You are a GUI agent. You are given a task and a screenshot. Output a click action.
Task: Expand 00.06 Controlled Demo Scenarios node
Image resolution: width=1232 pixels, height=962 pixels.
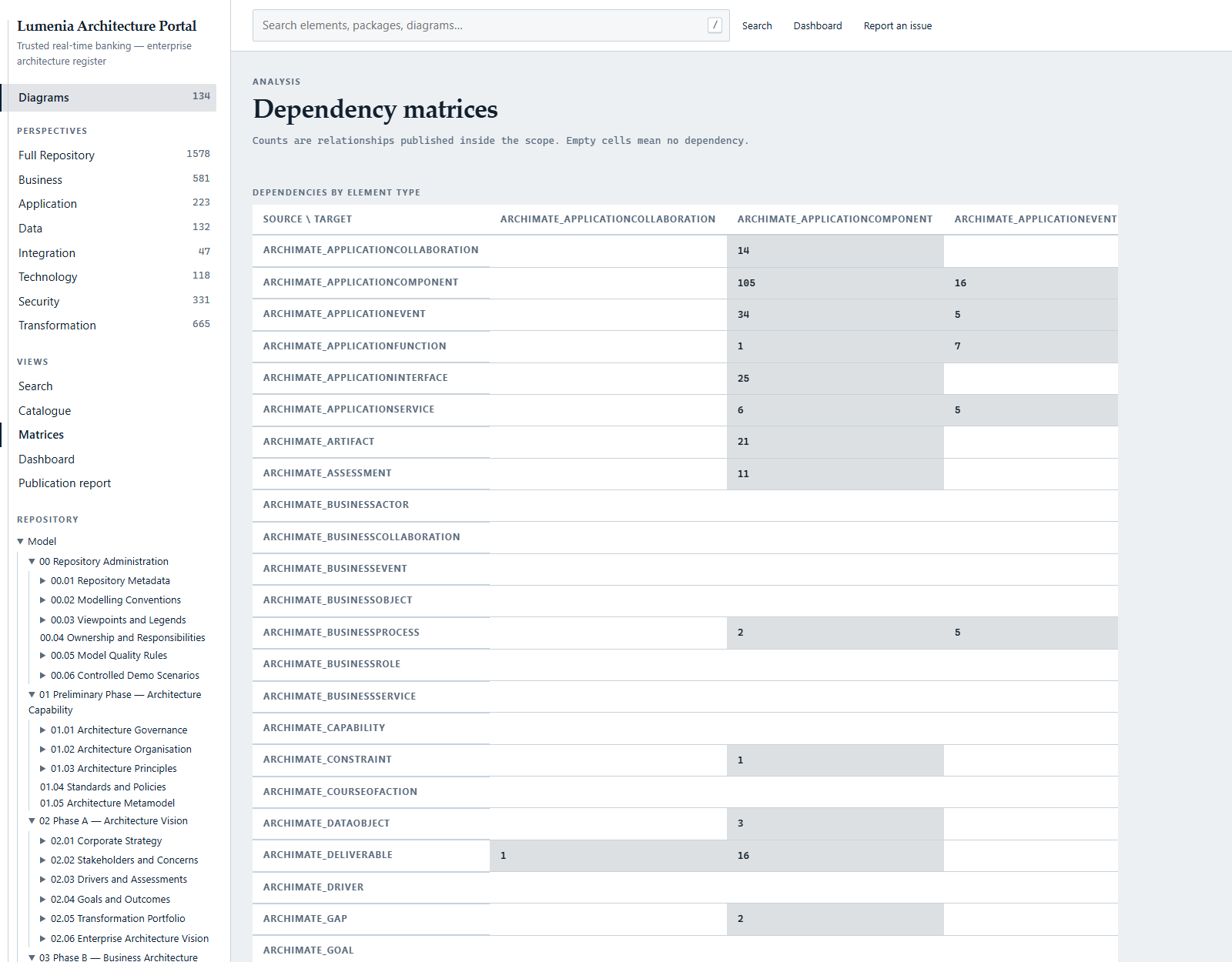[43, 676]
